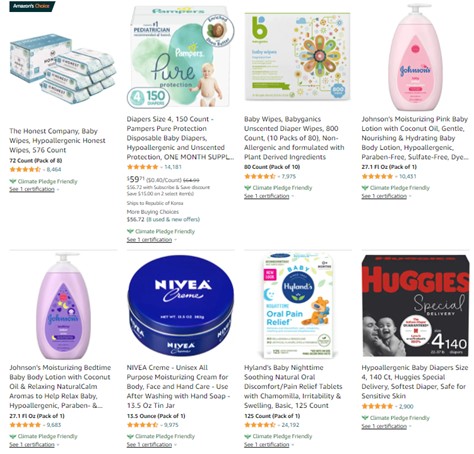Open star ratings for Hyland's tablets
Screen dimensions: 474x454
(260, 425)
